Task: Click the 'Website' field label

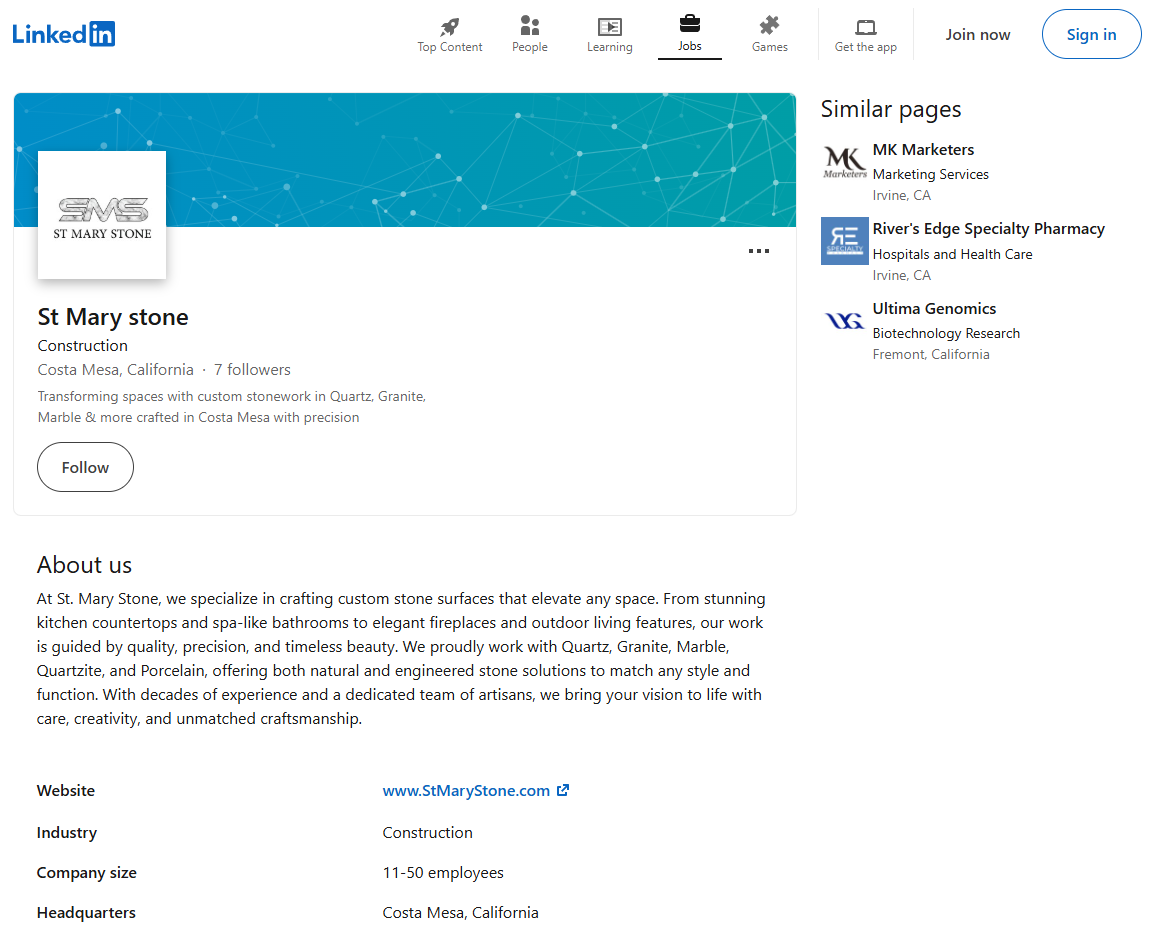Action: point(66,790)
